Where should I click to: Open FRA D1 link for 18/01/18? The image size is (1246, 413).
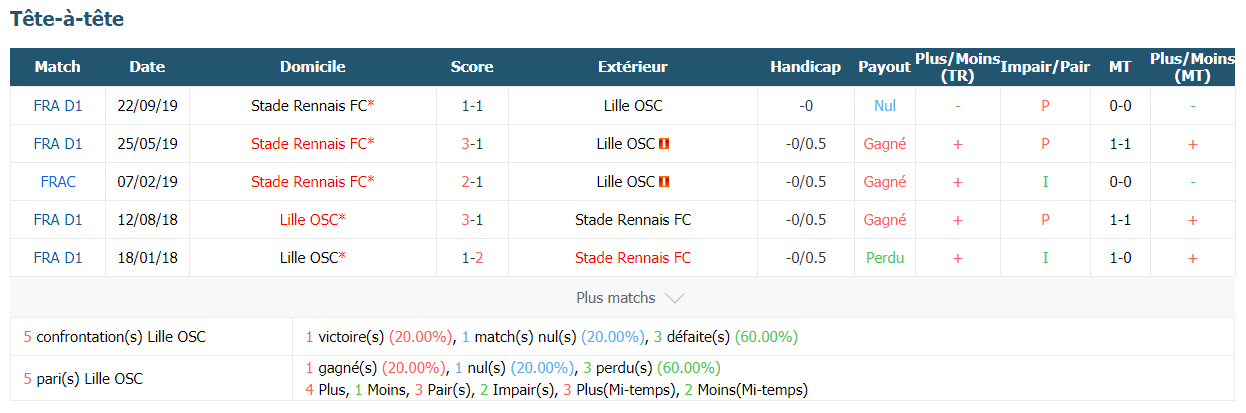(58, 258)
